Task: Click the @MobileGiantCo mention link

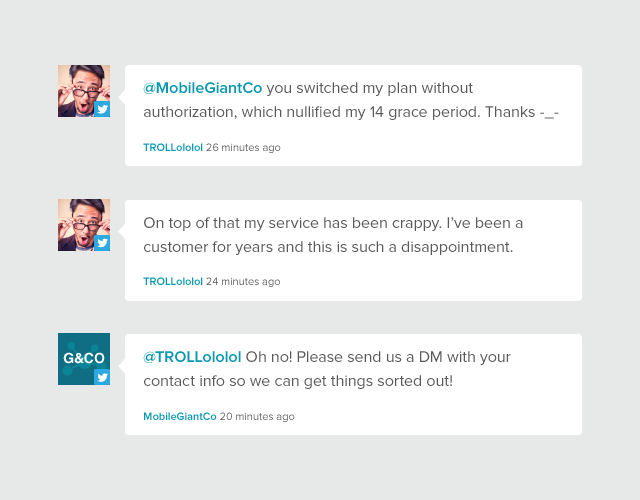Action: (x=202, y=88)
